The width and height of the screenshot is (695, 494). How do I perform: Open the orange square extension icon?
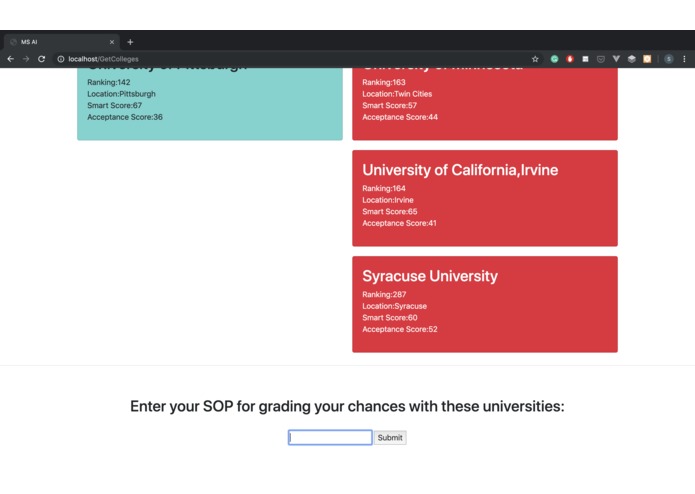[647, 59]
